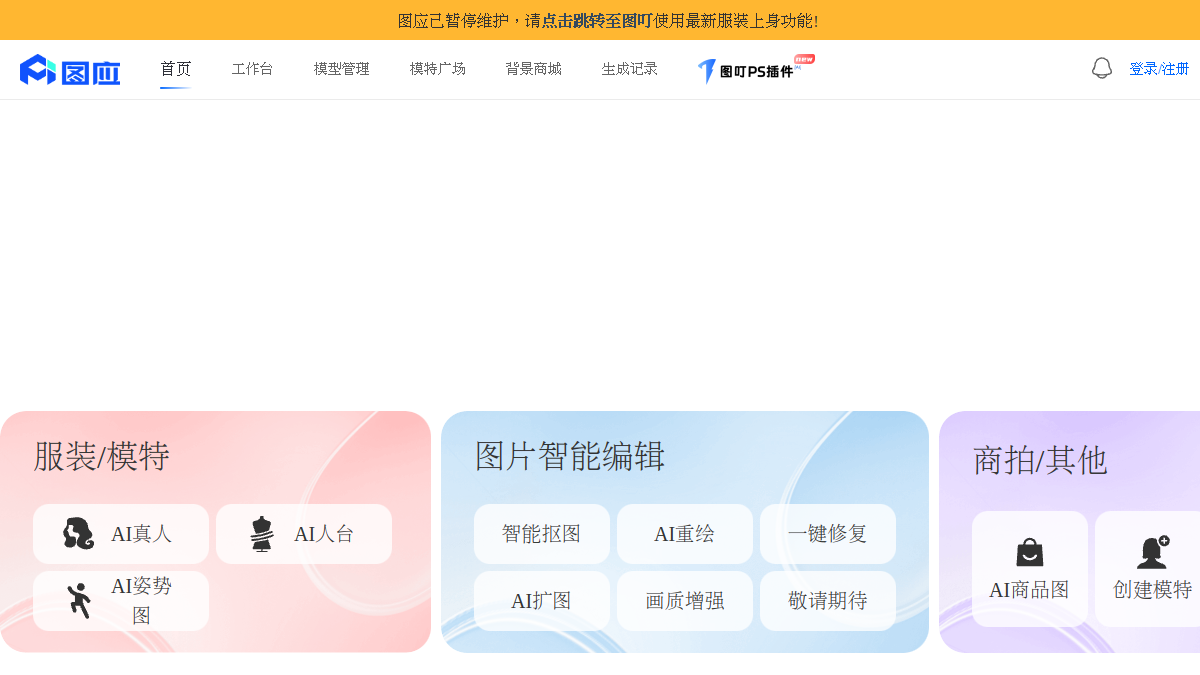This screenshot has height=675, width=1200.
Task: Open the 图叮PS插件 plugin badge
Action: (756, 69)
